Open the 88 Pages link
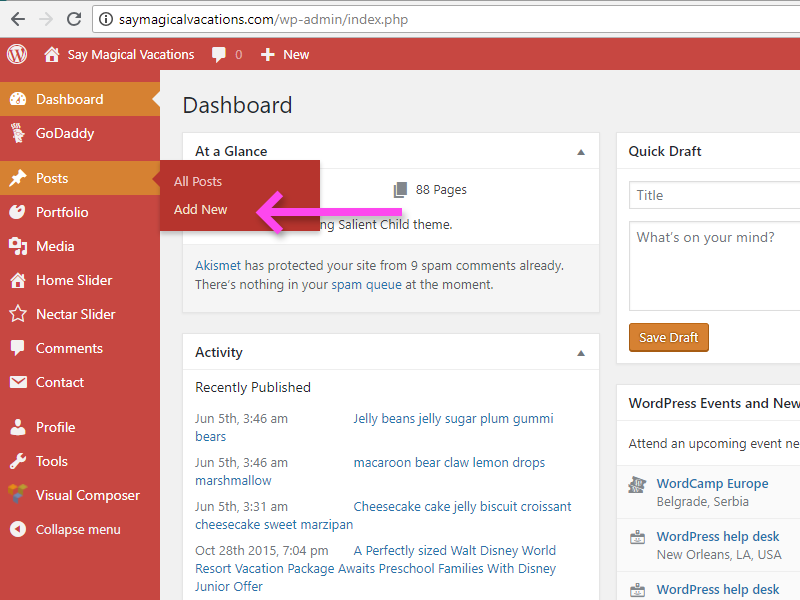This screenshot has height=600, width=800. click(441, 190)
